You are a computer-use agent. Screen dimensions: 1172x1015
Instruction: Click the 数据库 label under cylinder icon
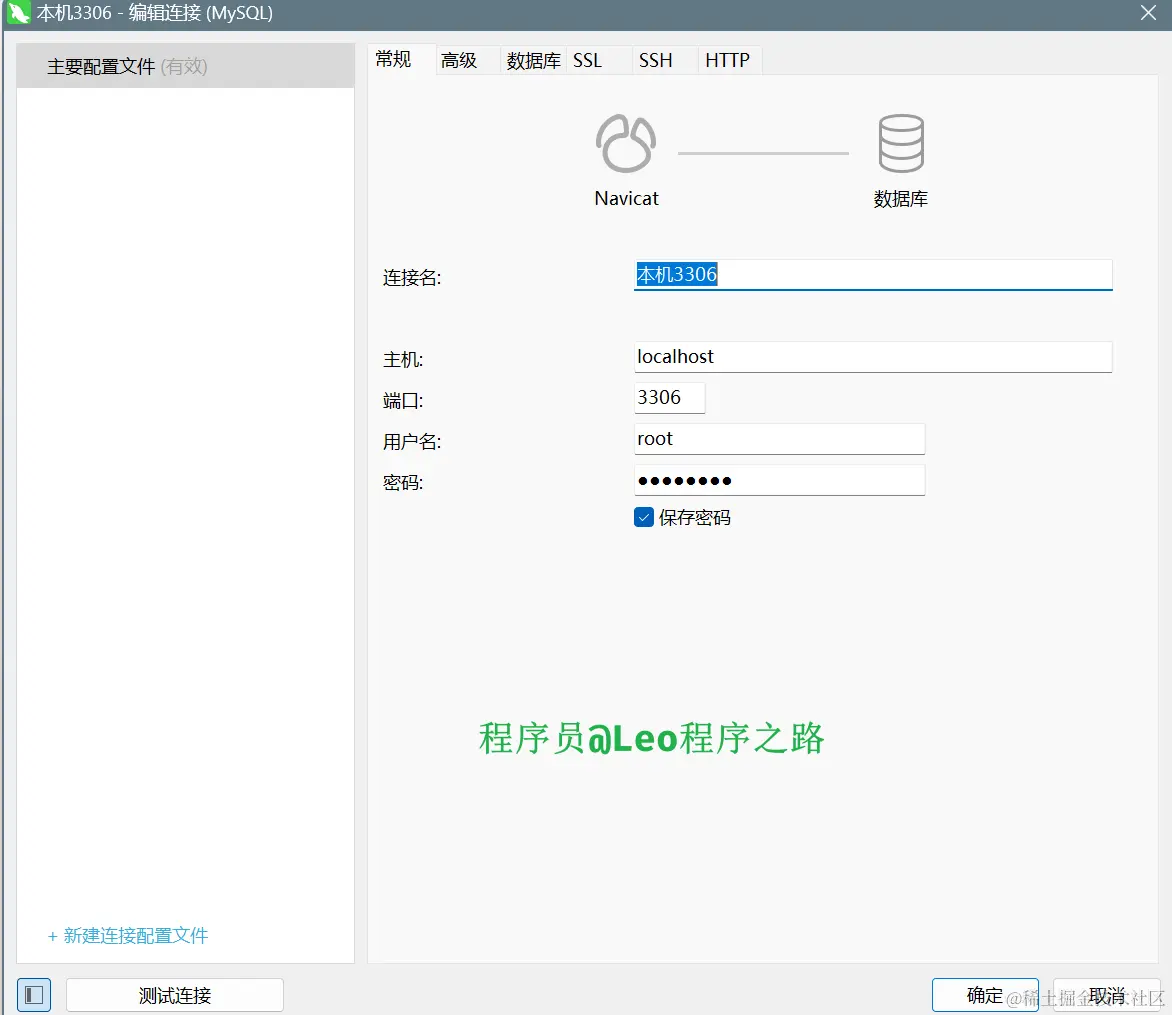click(x=901, y=199)
